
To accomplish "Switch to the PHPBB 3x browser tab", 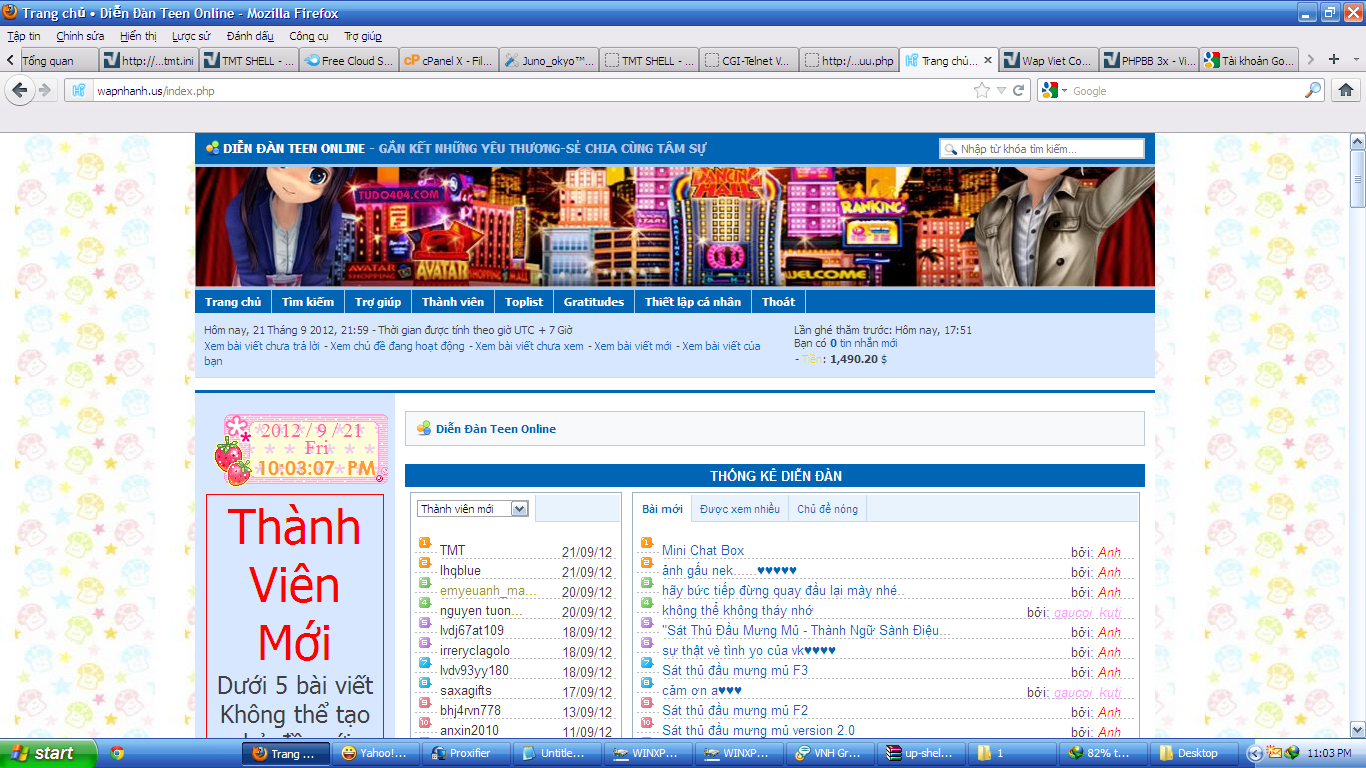I will point(1149,60).
